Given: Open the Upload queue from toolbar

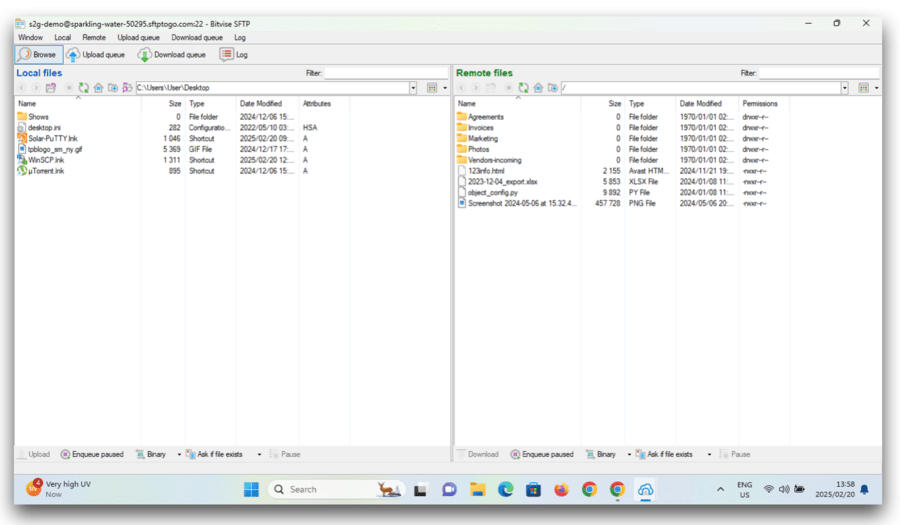Looking at the screenshot, I should click(x=96, y=55).
